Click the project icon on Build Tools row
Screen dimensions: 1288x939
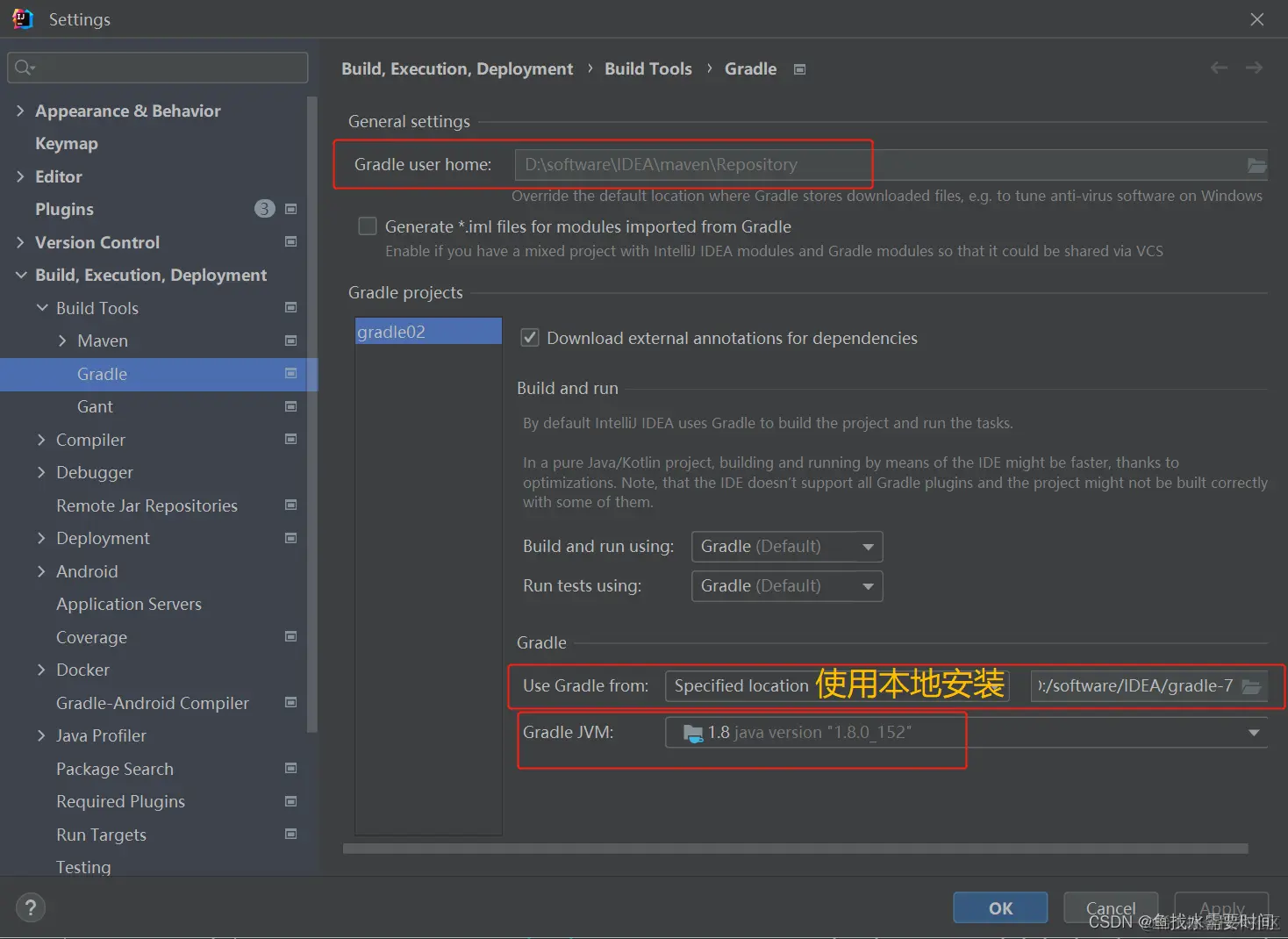[291, 307]
